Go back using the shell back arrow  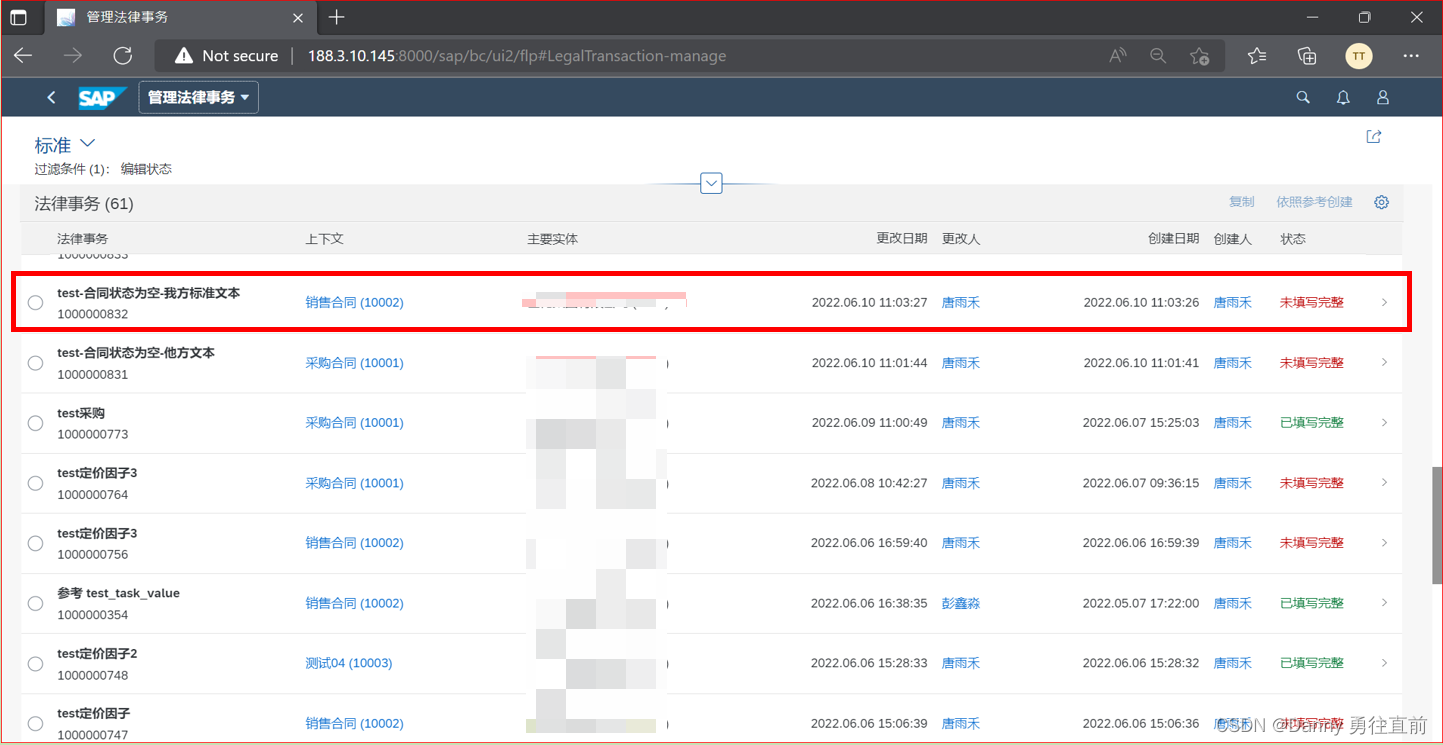[51, 97]
